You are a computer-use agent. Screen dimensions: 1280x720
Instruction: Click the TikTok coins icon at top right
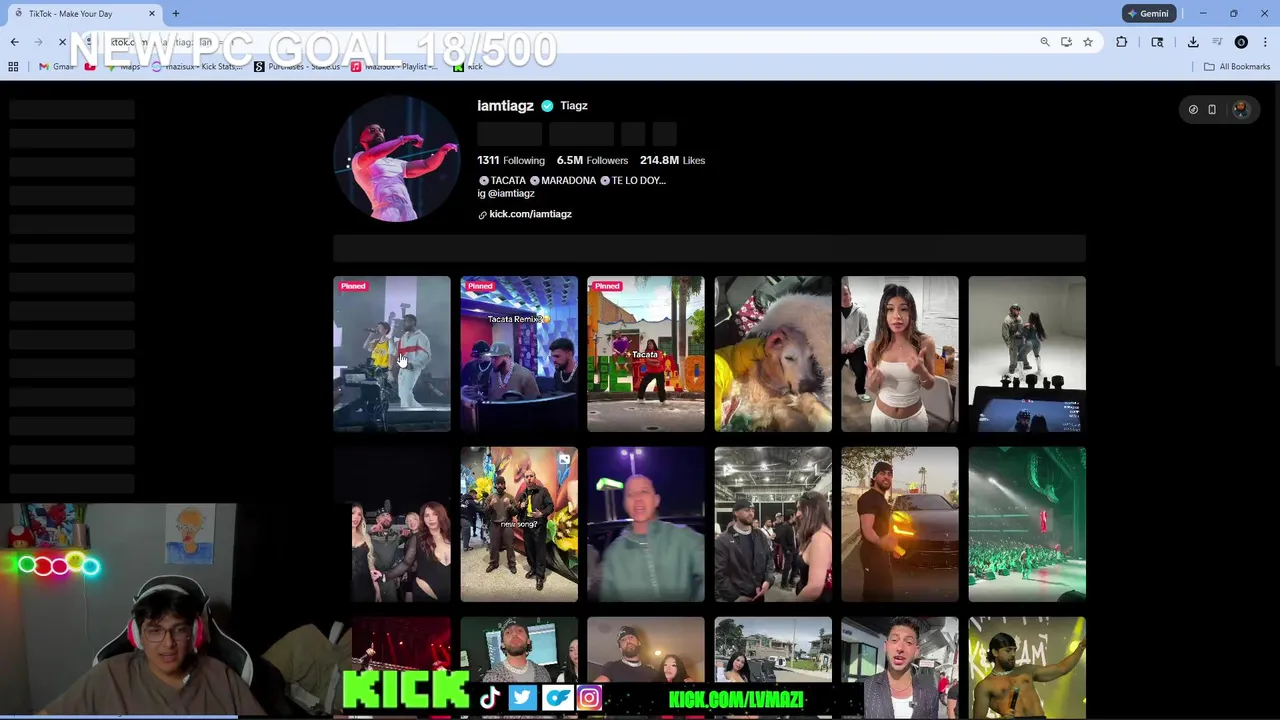(x=1193, y=110)
